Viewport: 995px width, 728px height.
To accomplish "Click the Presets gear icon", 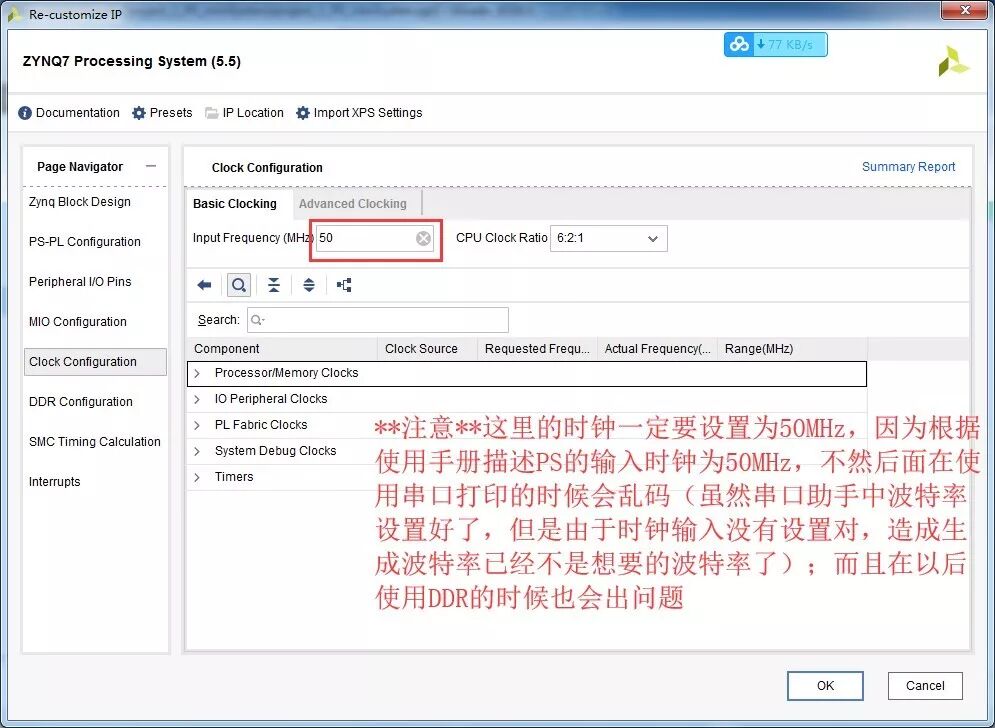I will [x=138, y=113].
